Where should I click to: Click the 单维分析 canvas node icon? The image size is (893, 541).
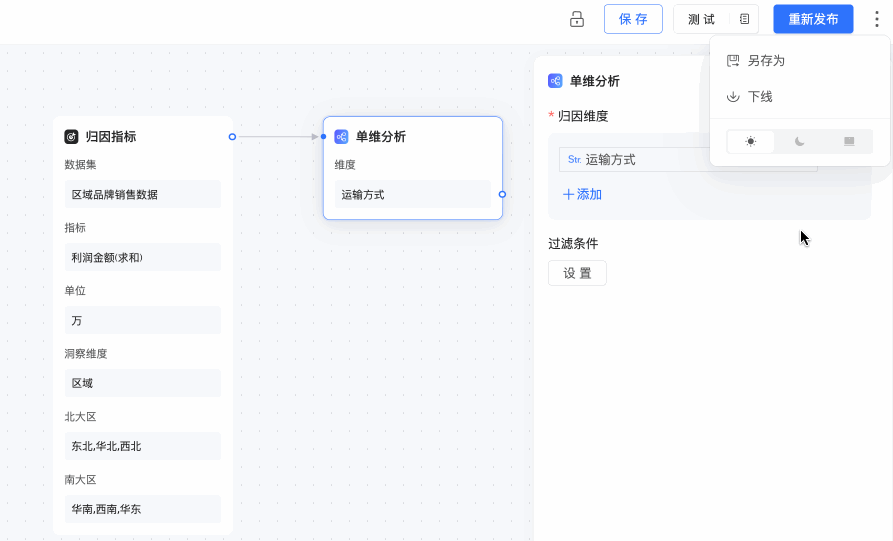pos(341,137)
